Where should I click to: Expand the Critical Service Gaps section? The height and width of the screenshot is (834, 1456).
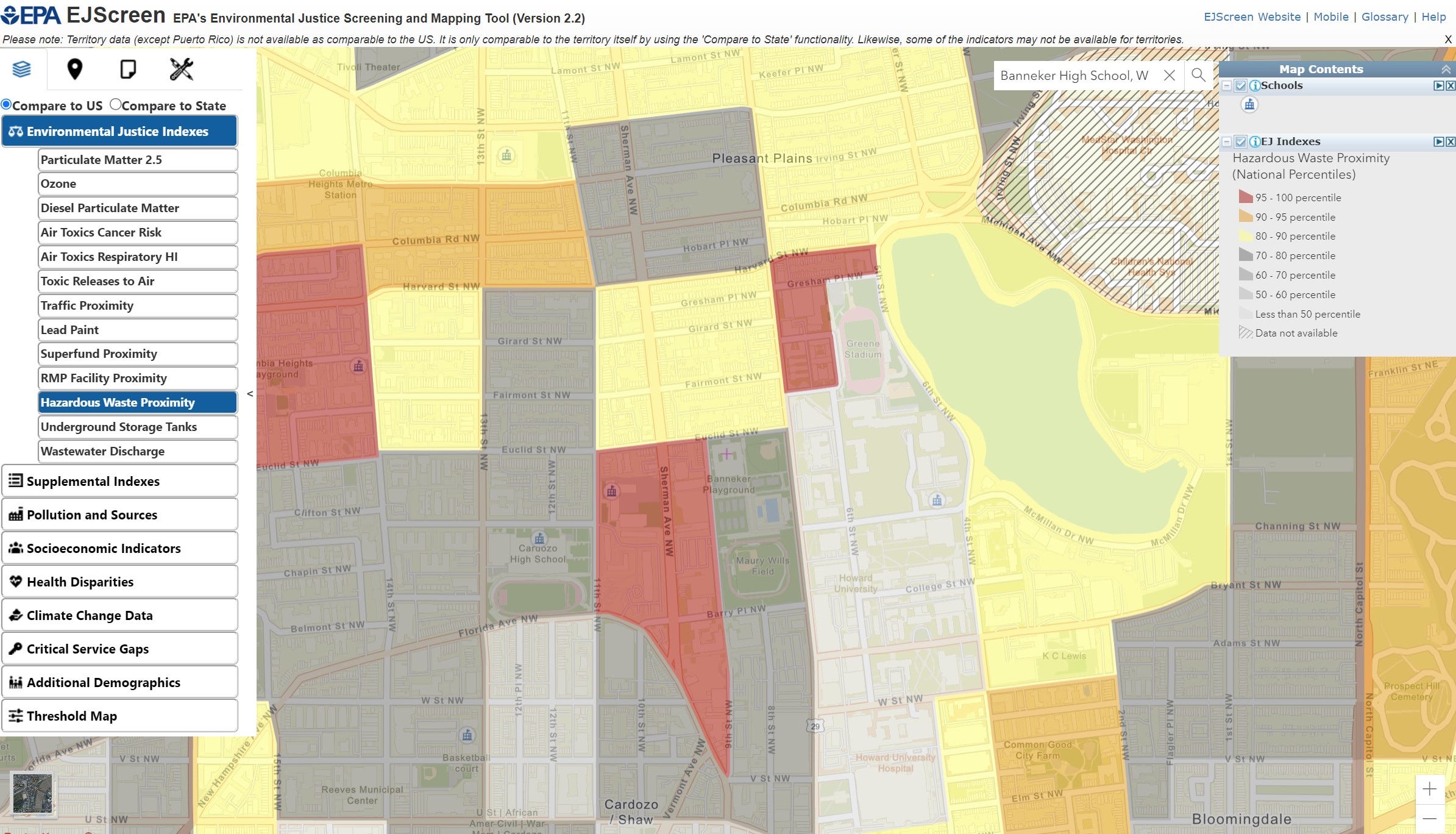click(x=119, y=649)
